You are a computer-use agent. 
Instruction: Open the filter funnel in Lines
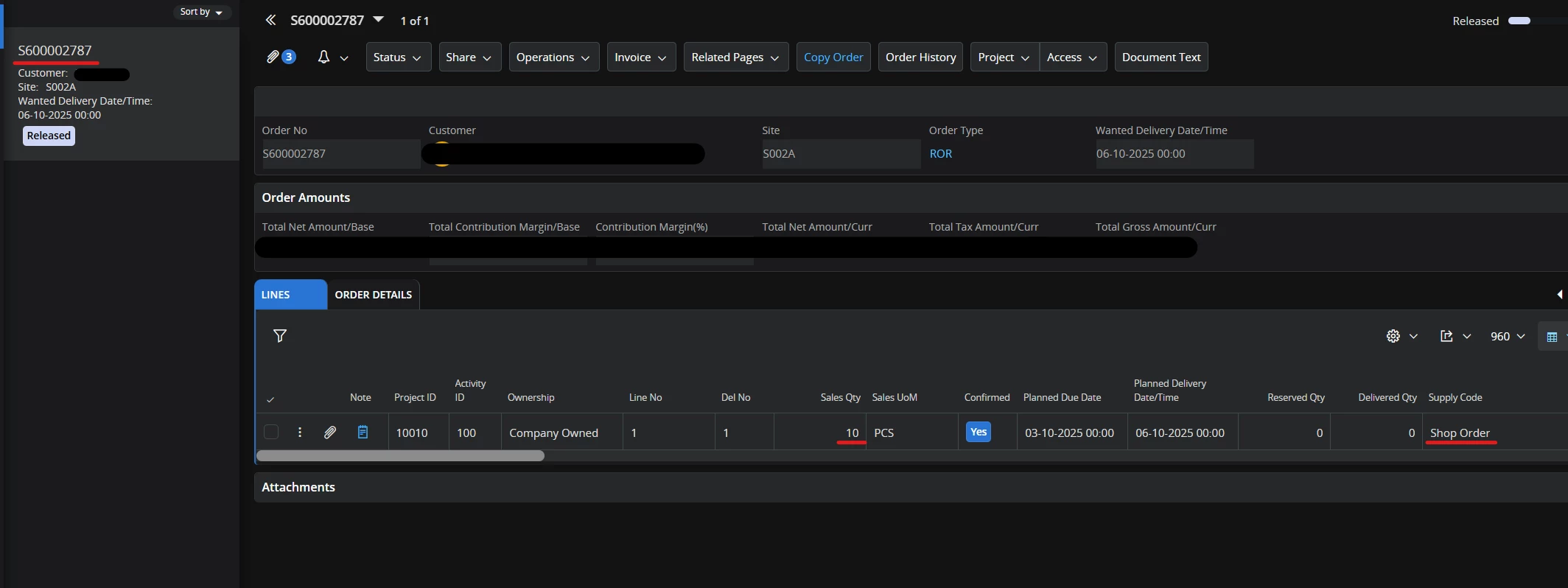(280, 336)
